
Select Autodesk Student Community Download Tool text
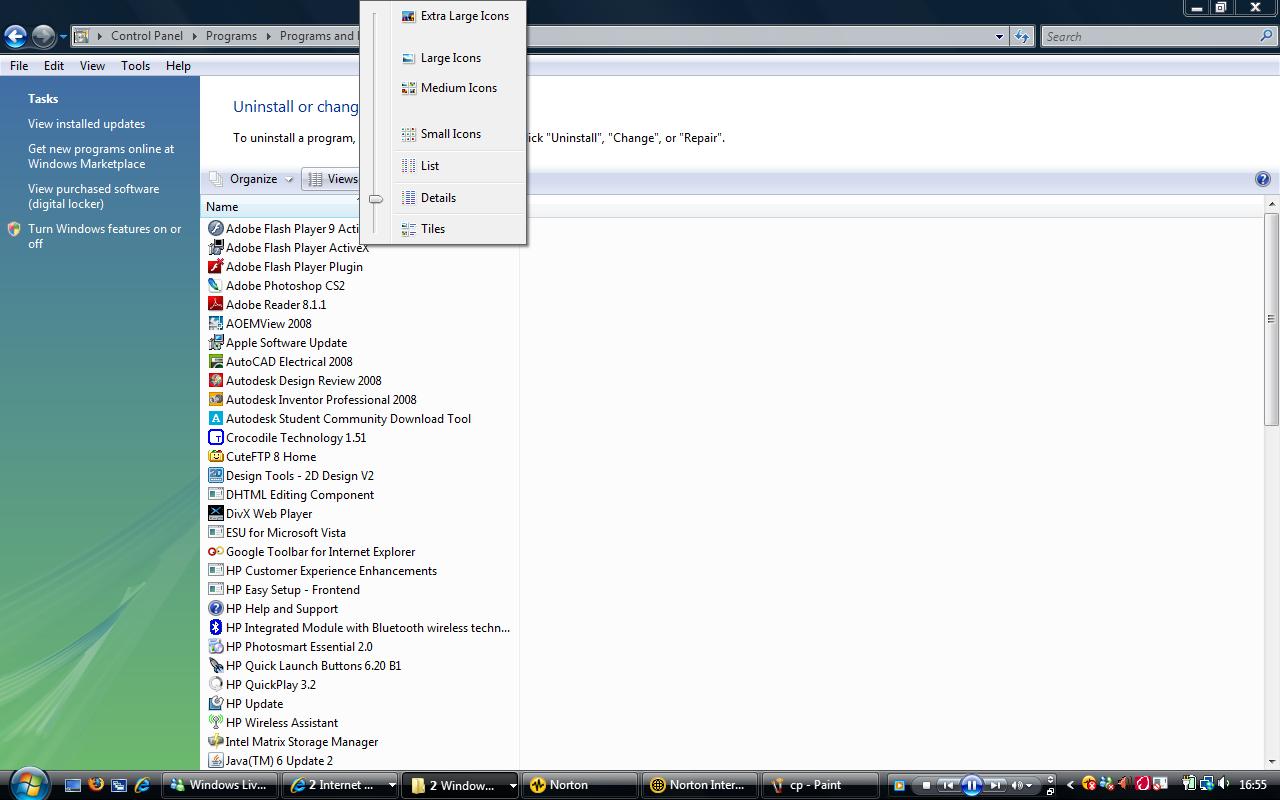pyautogui.click(x=348, y=419)
